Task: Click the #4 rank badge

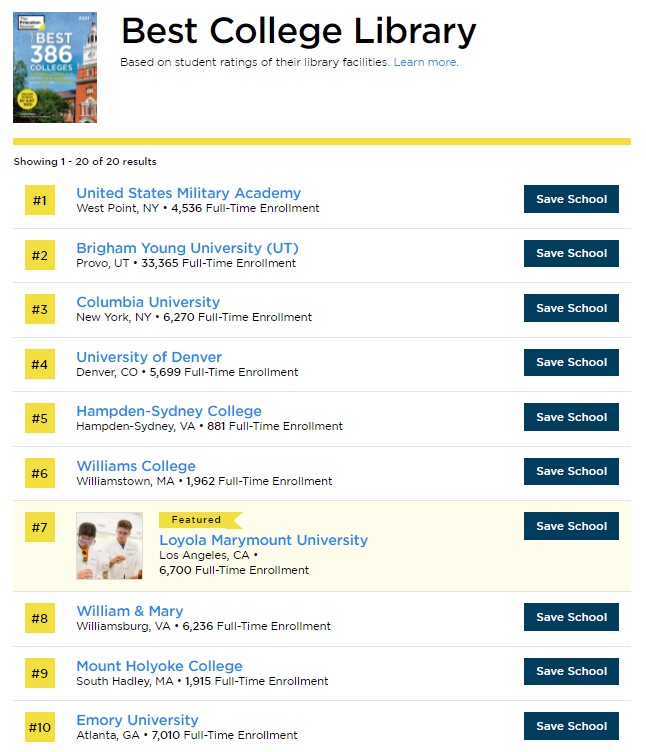Action: point(40,364)
